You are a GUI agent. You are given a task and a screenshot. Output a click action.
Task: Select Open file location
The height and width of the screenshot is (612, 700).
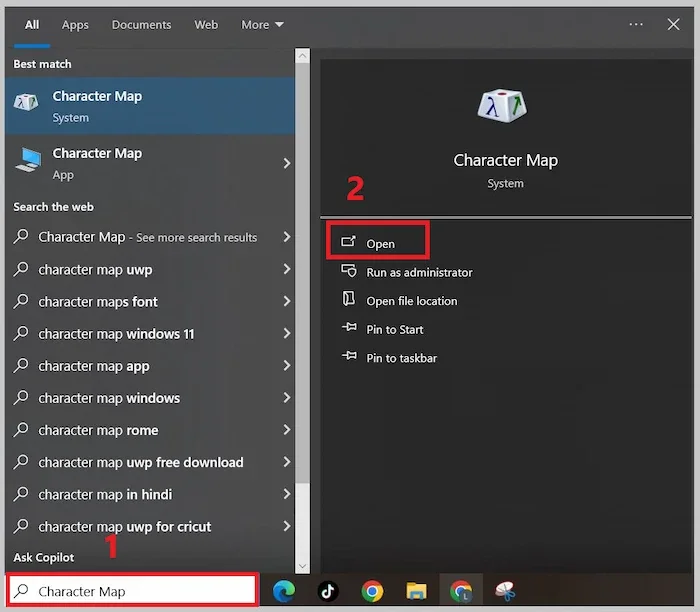pos(411,301)
